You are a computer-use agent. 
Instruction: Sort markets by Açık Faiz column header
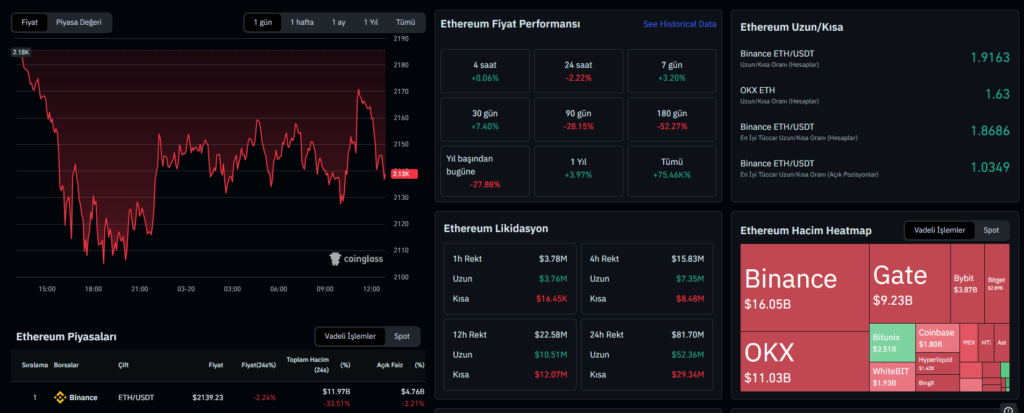(391, 365)
